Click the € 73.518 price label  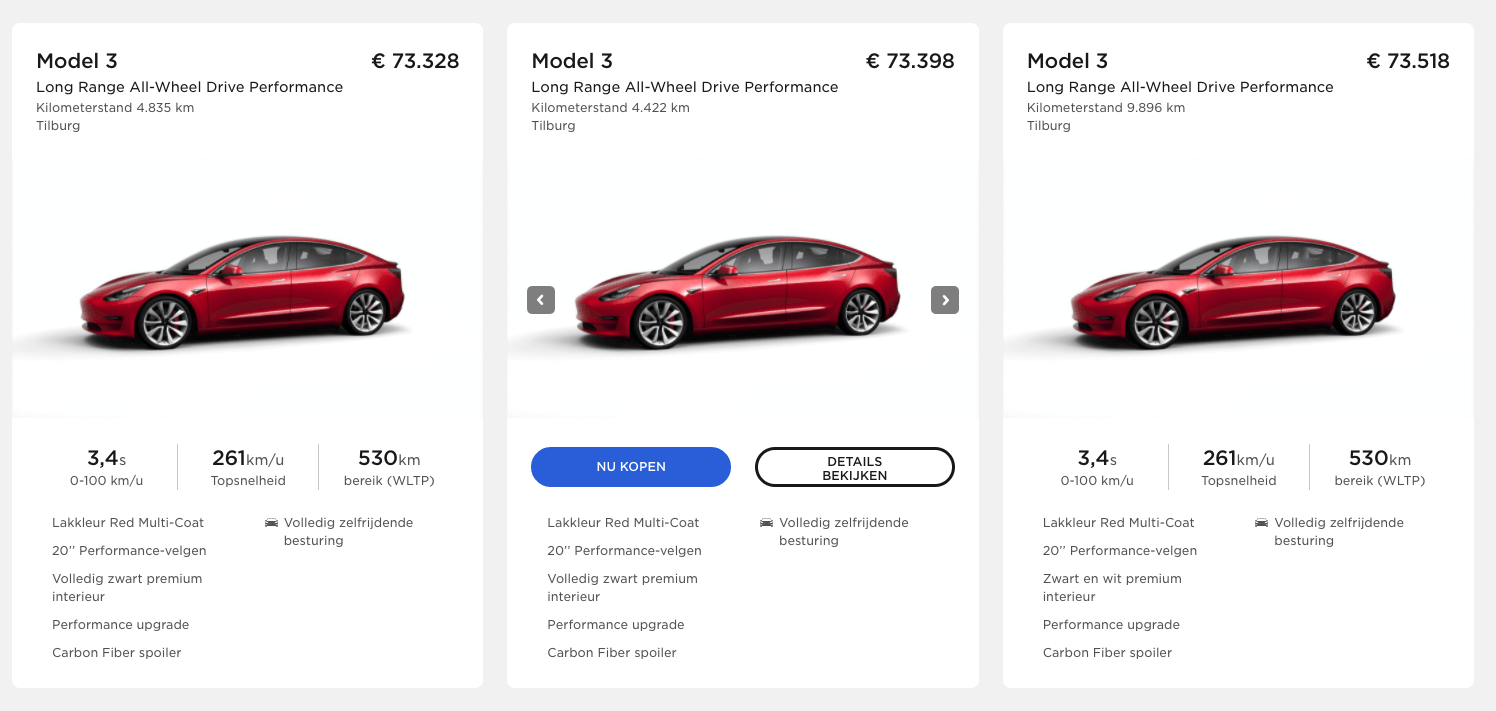1408,61
